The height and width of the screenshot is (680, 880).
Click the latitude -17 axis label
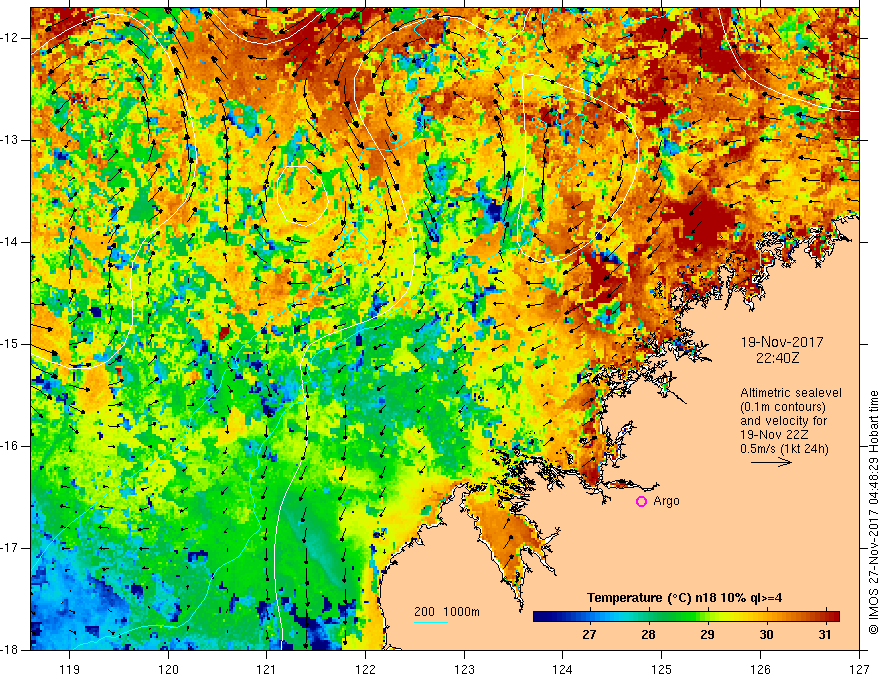point(10,548)
